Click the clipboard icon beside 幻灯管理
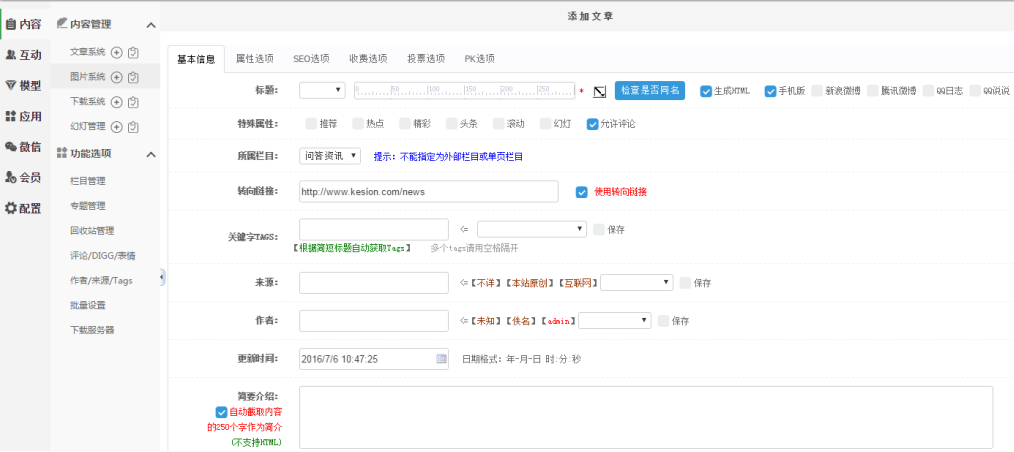Image resolution: width=1014 pixels, height=452 pixels. click(133, 127)
